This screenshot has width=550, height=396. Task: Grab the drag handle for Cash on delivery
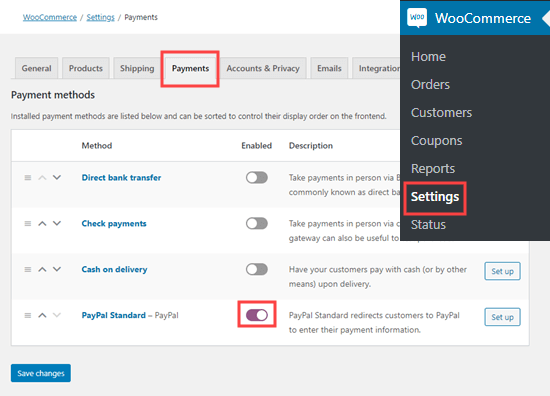28,269
